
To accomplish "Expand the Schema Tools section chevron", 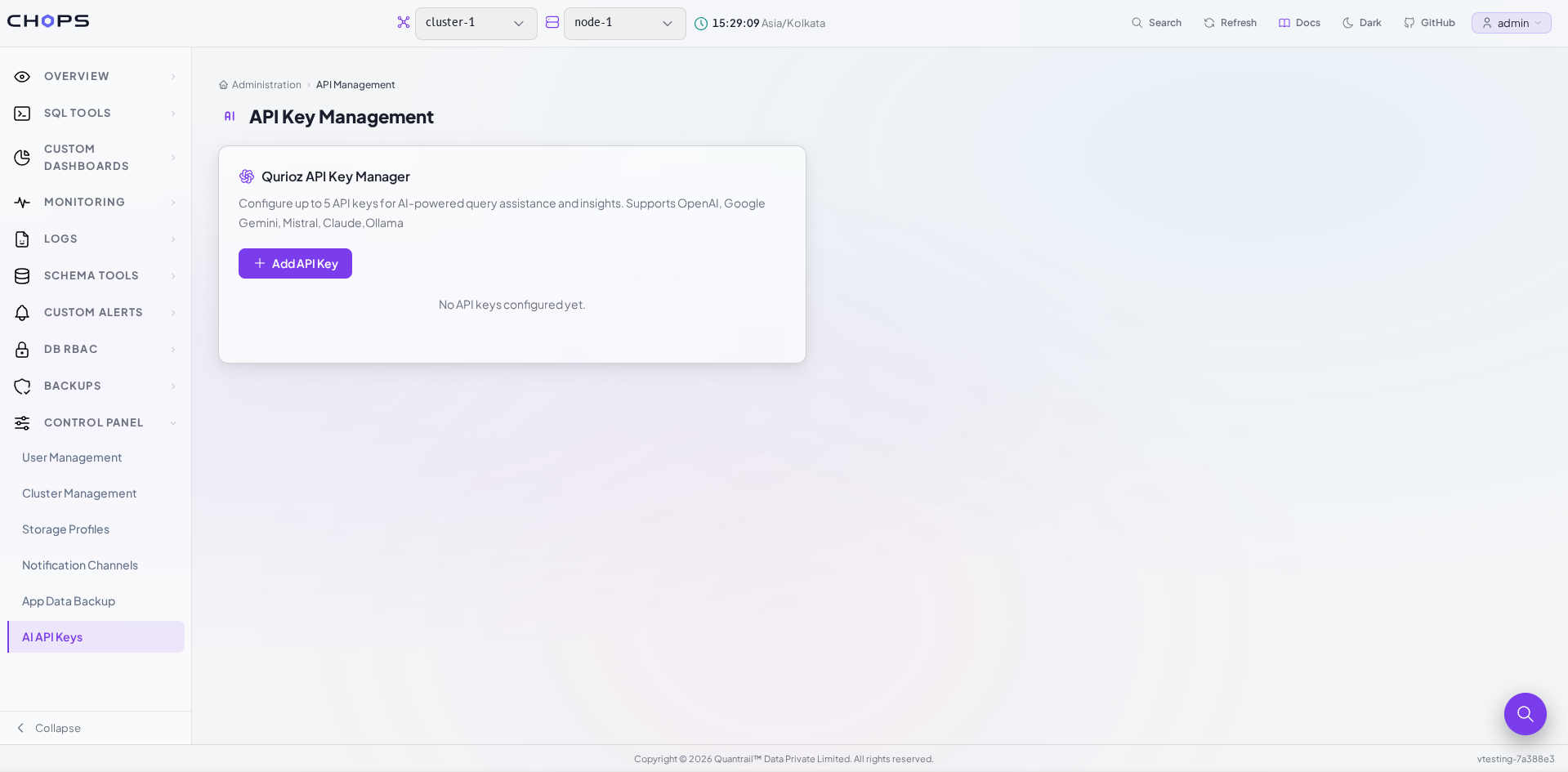I will coord(173,276).
